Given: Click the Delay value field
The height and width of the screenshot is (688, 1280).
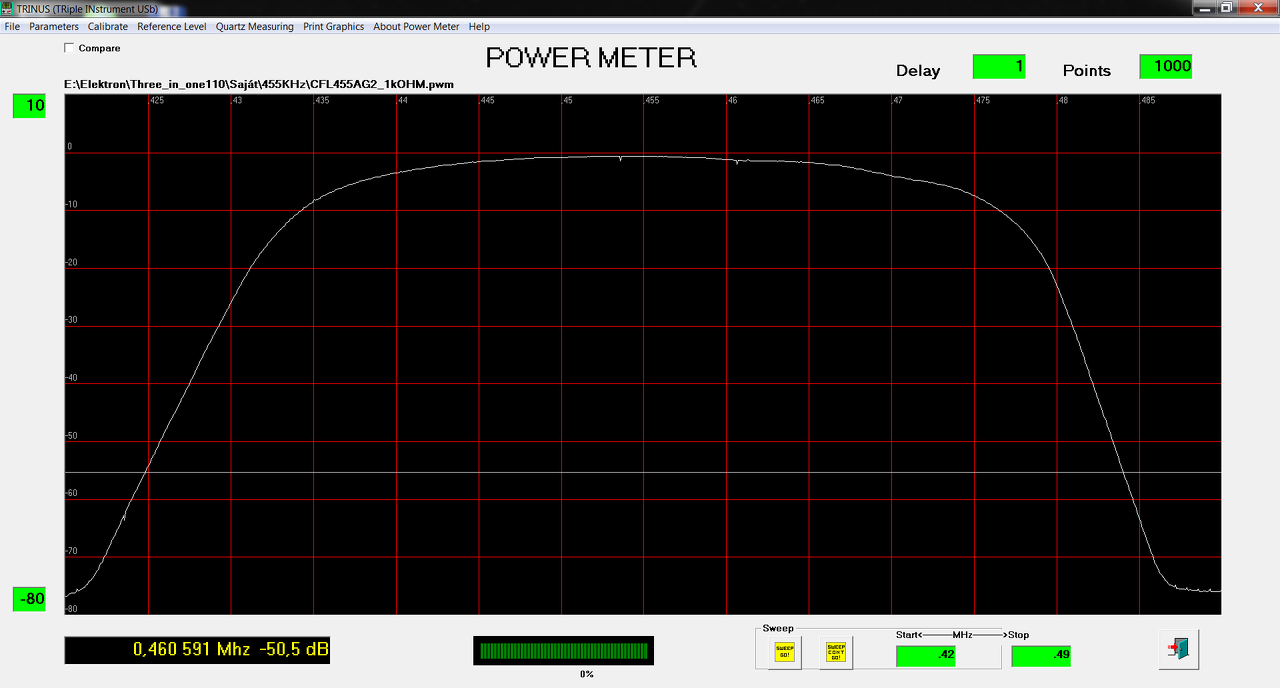Looking at the screenshot, I should point(999,67).
